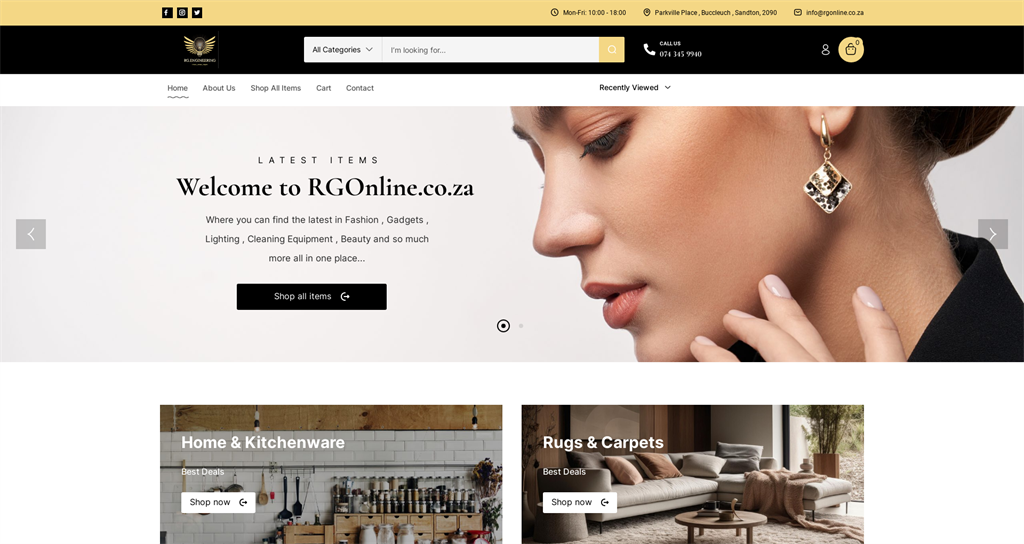Open the About Us menu item
Image resolution: width=1024 pixels, height=544 pixels.
point(219,88)
